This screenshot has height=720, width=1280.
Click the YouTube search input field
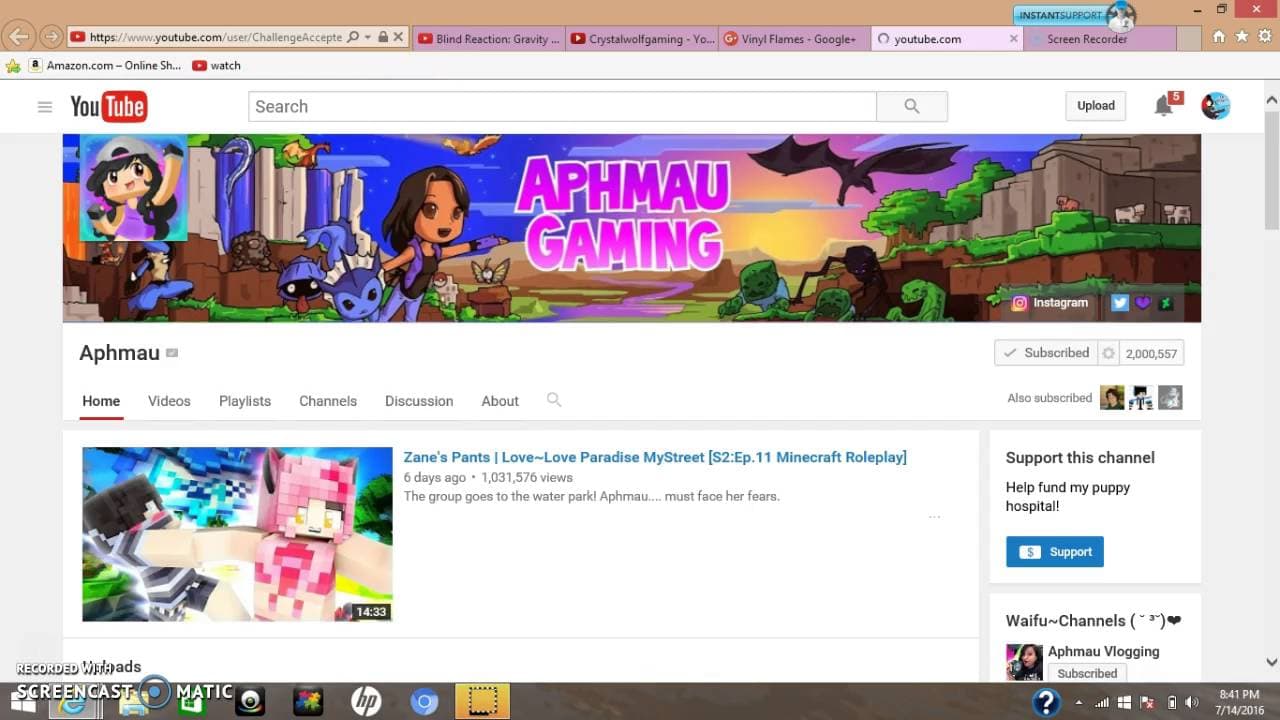[562, 106]
